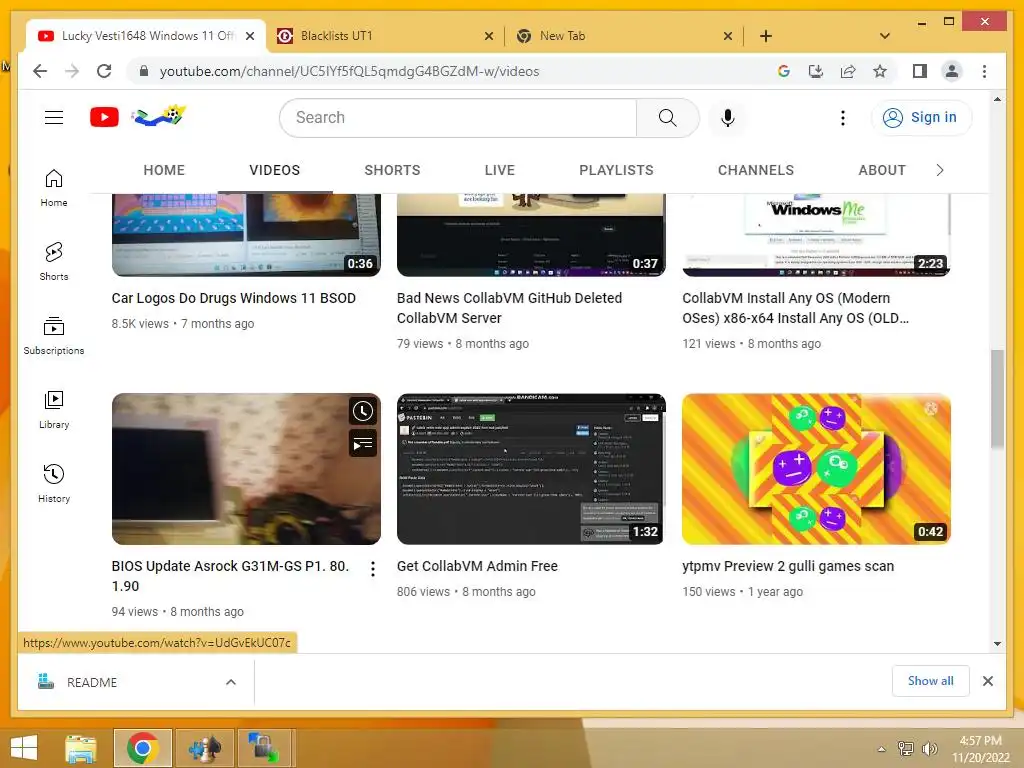1024x768 pixels.
Task: Open Windows Start button
Action: tap(24, 748)
